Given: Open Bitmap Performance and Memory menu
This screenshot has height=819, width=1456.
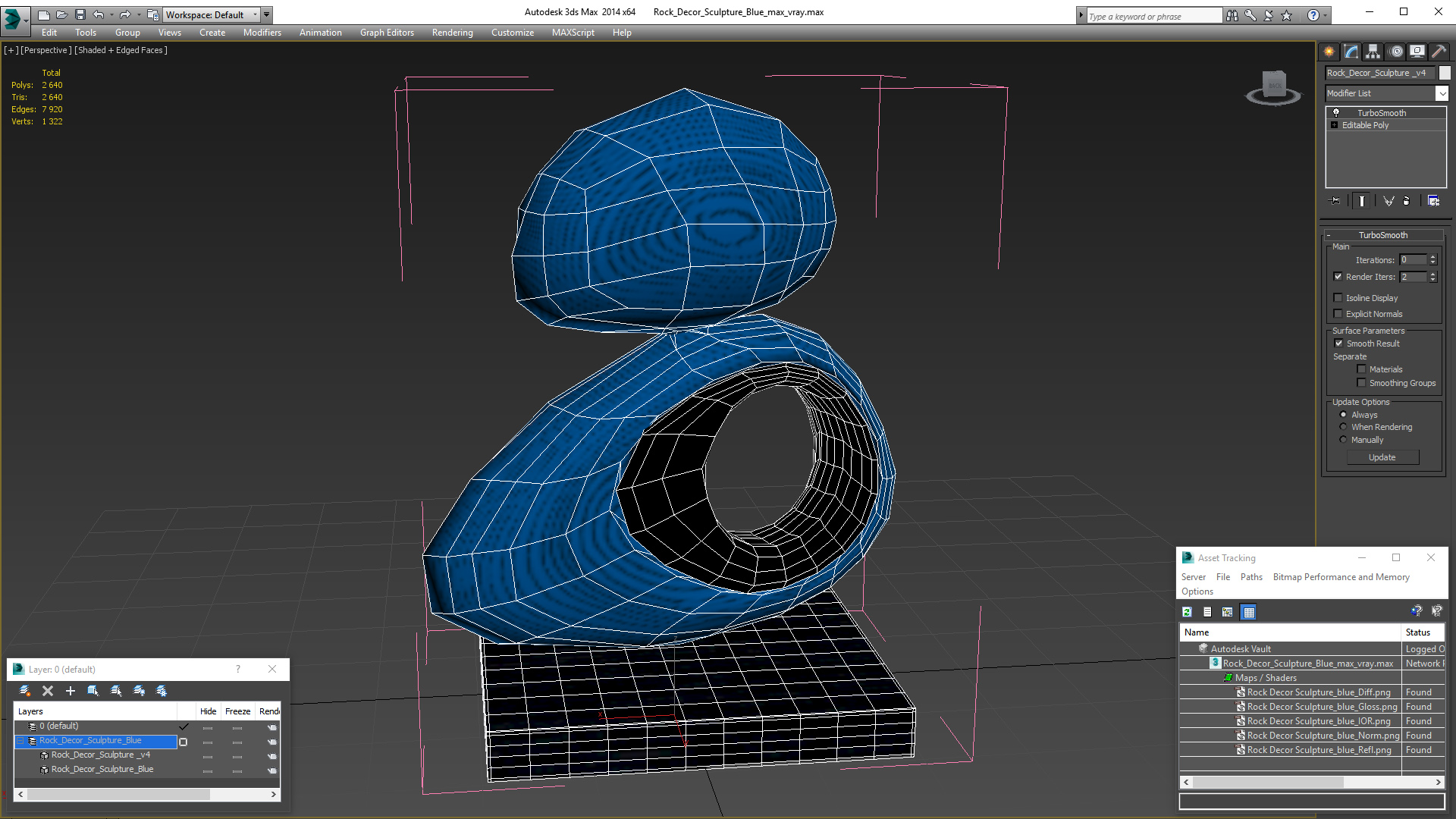Looking at the screenshot, I should click(x=1341, y=577).
